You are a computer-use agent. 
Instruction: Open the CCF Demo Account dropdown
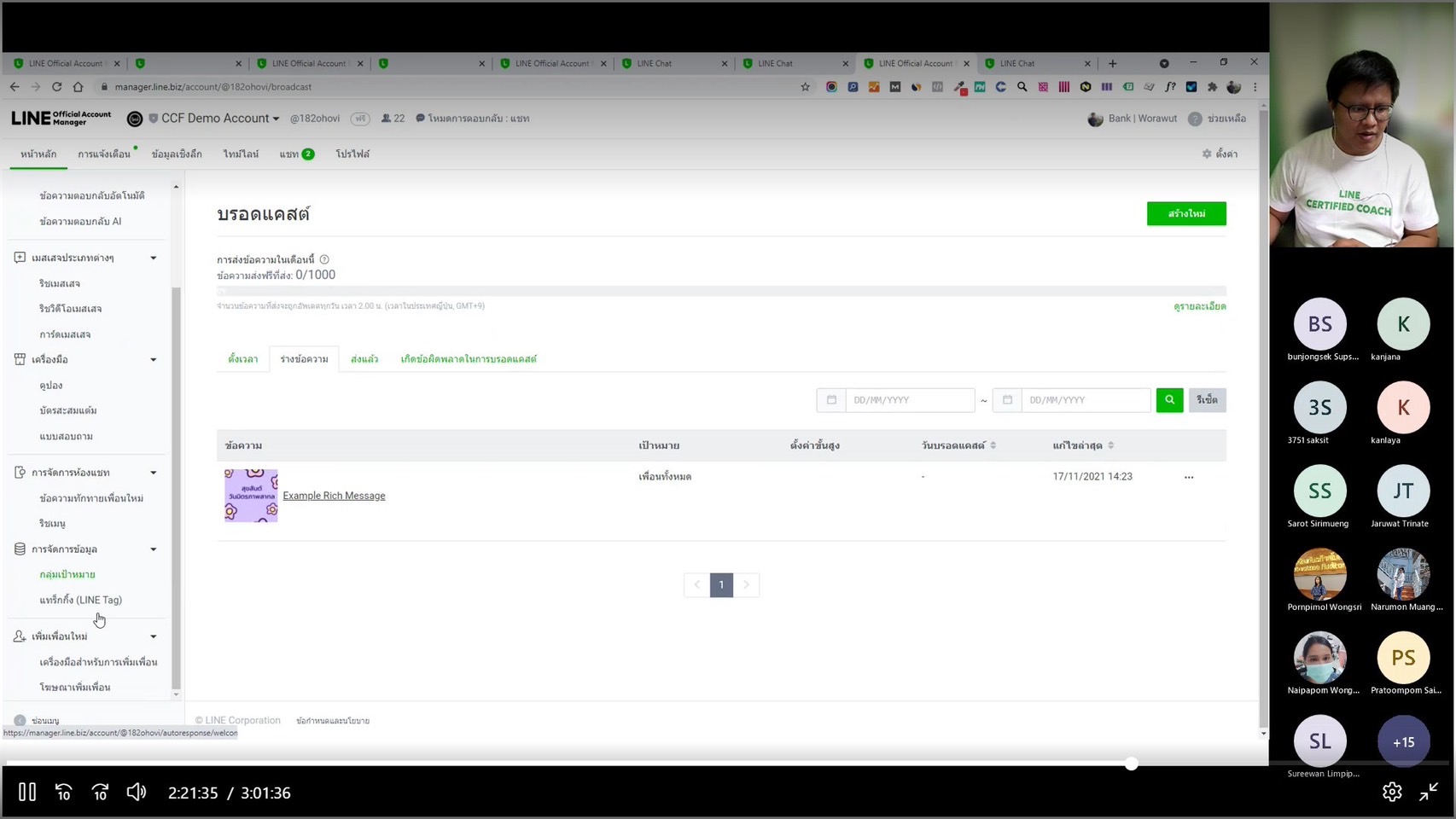(x=220, y=119)
